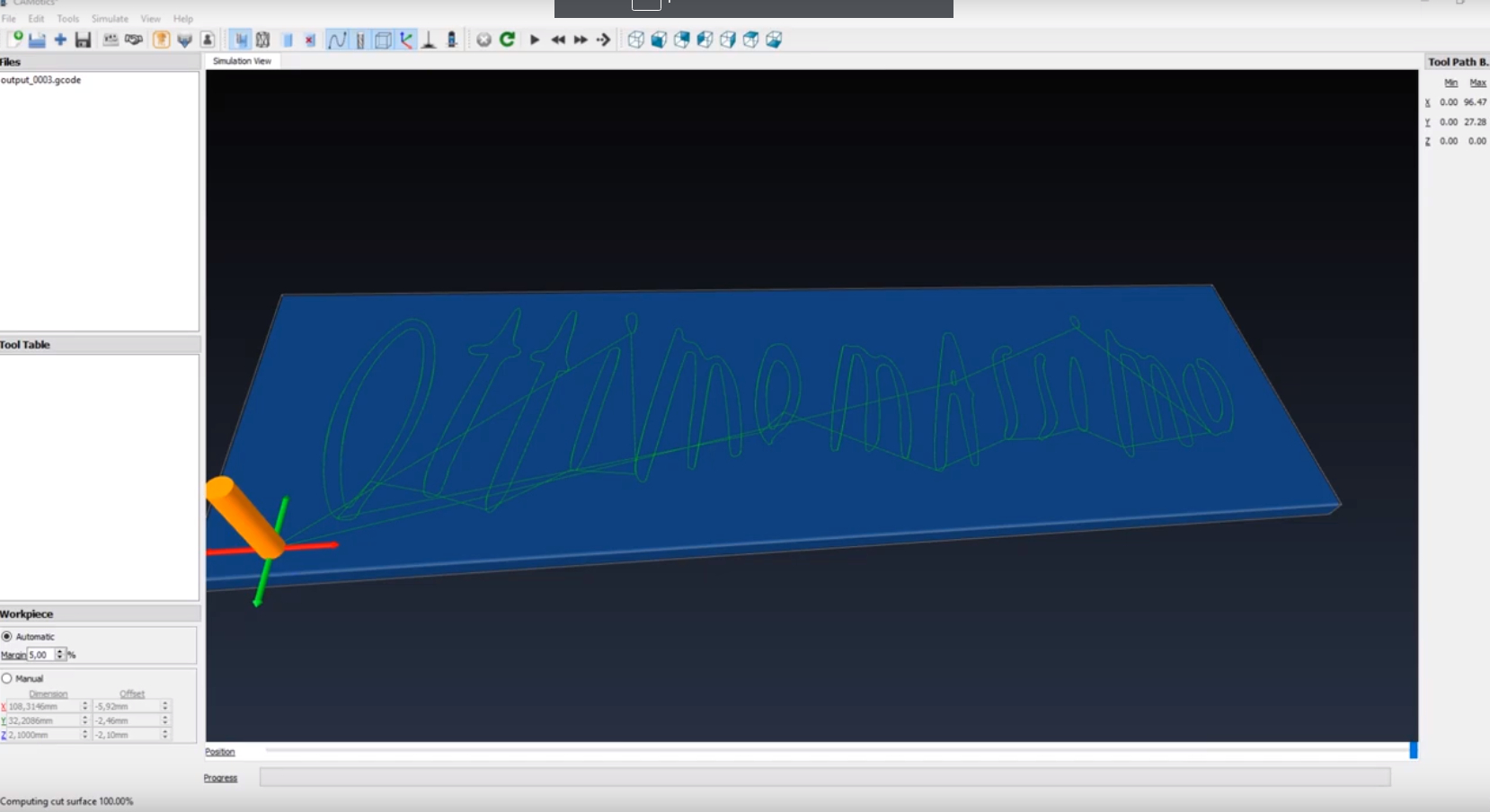Click the Z offset spinner arrows
The height and width of the screenshot is (812, 1490).
click(165, 735)
